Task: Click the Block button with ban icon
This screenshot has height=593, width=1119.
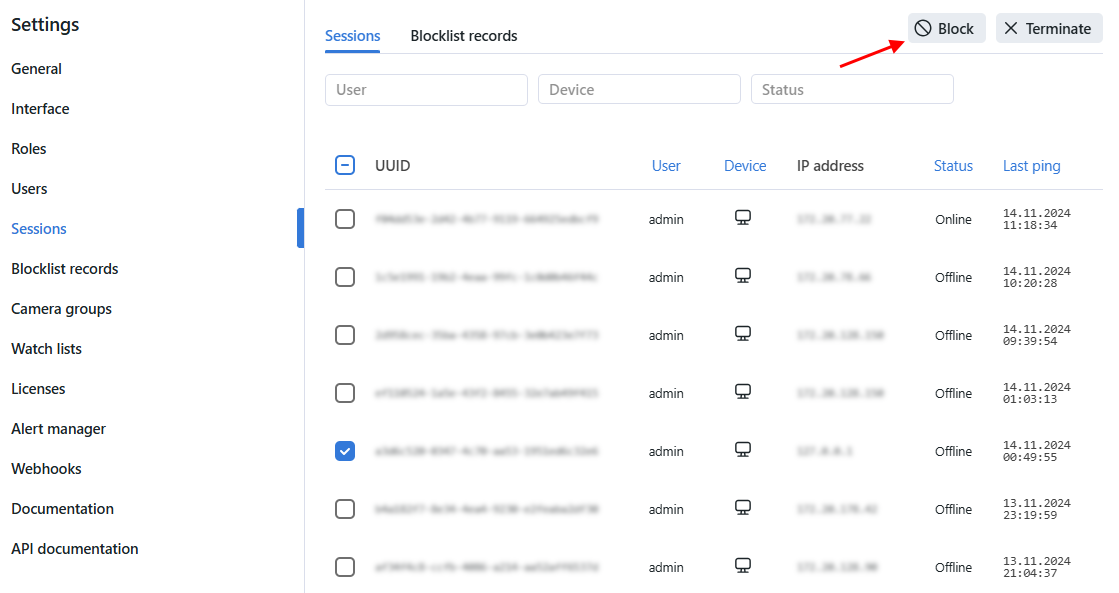Action: pos(945,29)
